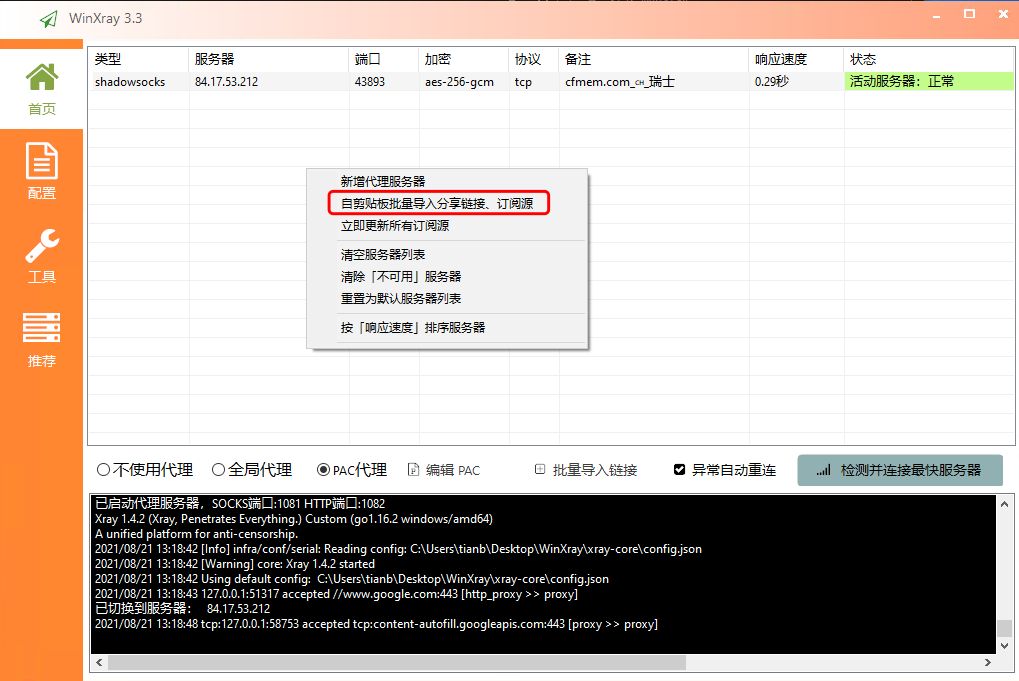
Task: Click the 协议 column header
Action: (534, 59)
